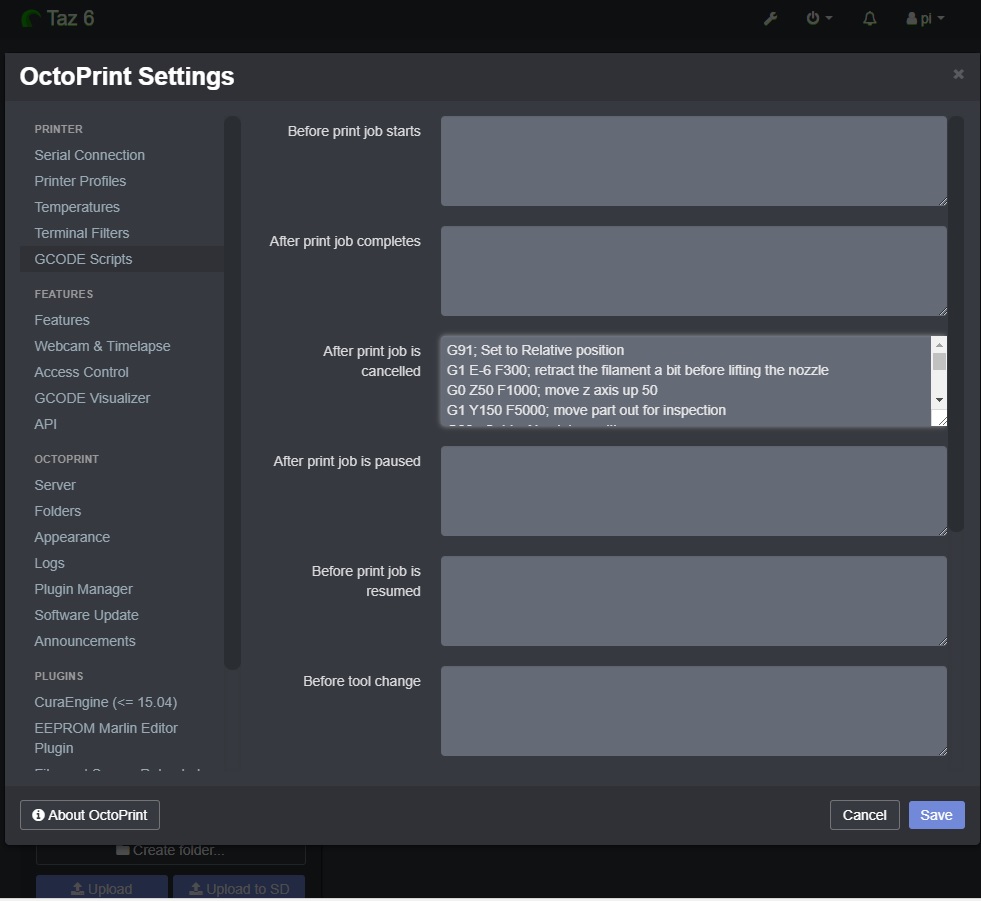This screenshot has width=981, height=901.
Task: Go to Access Control settings
Action: 81,372
